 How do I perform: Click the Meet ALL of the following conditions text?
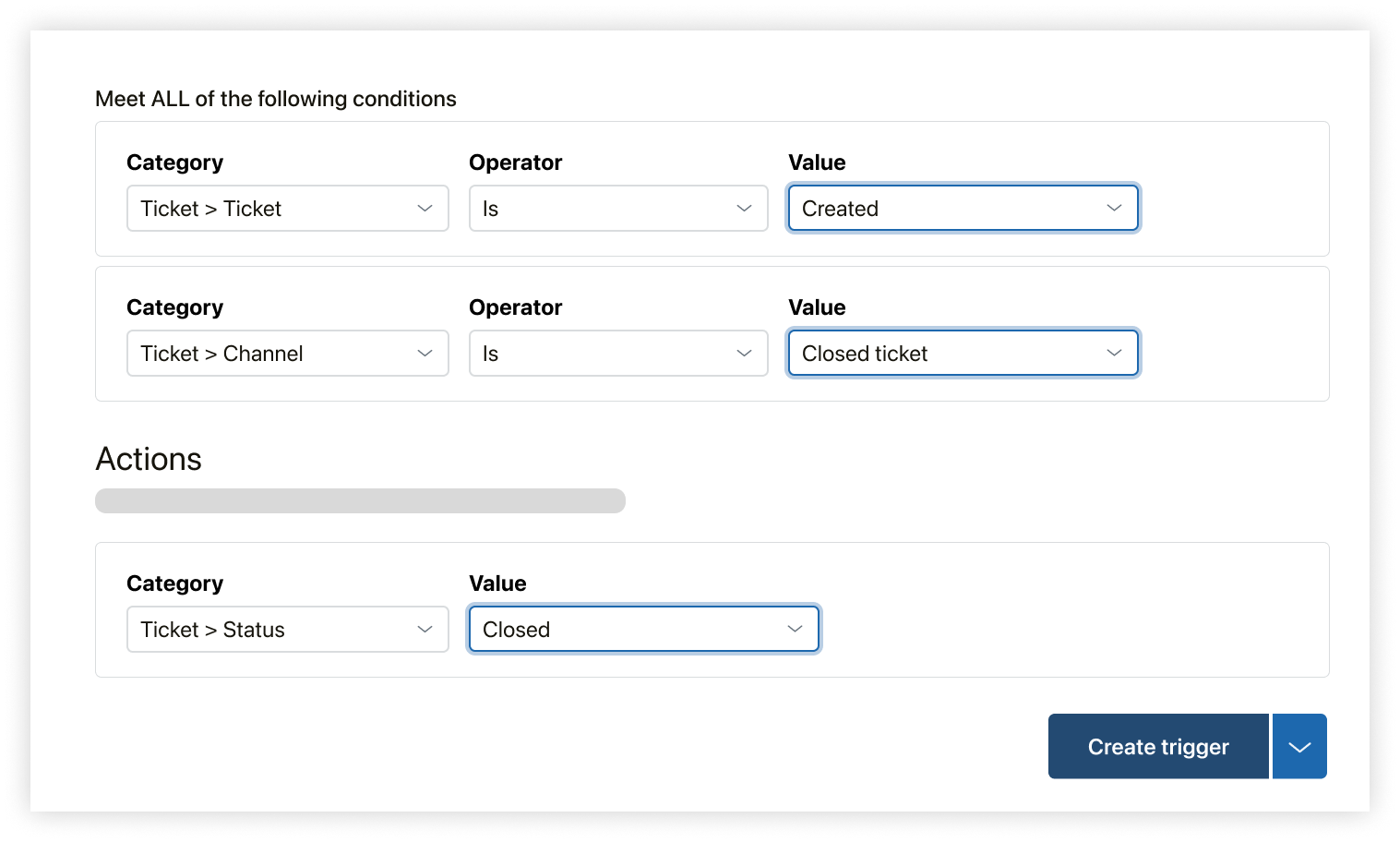pyautogui.click(x=276, y=99)
